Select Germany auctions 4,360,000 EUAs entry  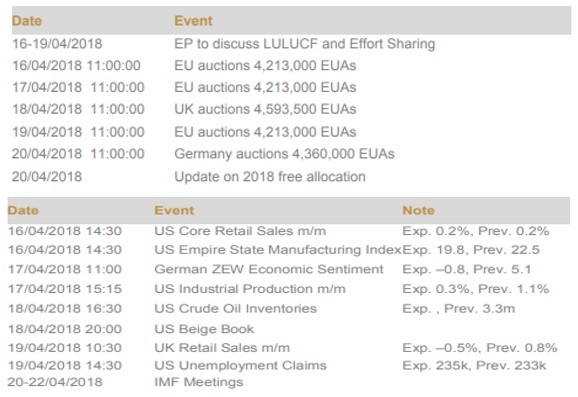click(284, 154)
